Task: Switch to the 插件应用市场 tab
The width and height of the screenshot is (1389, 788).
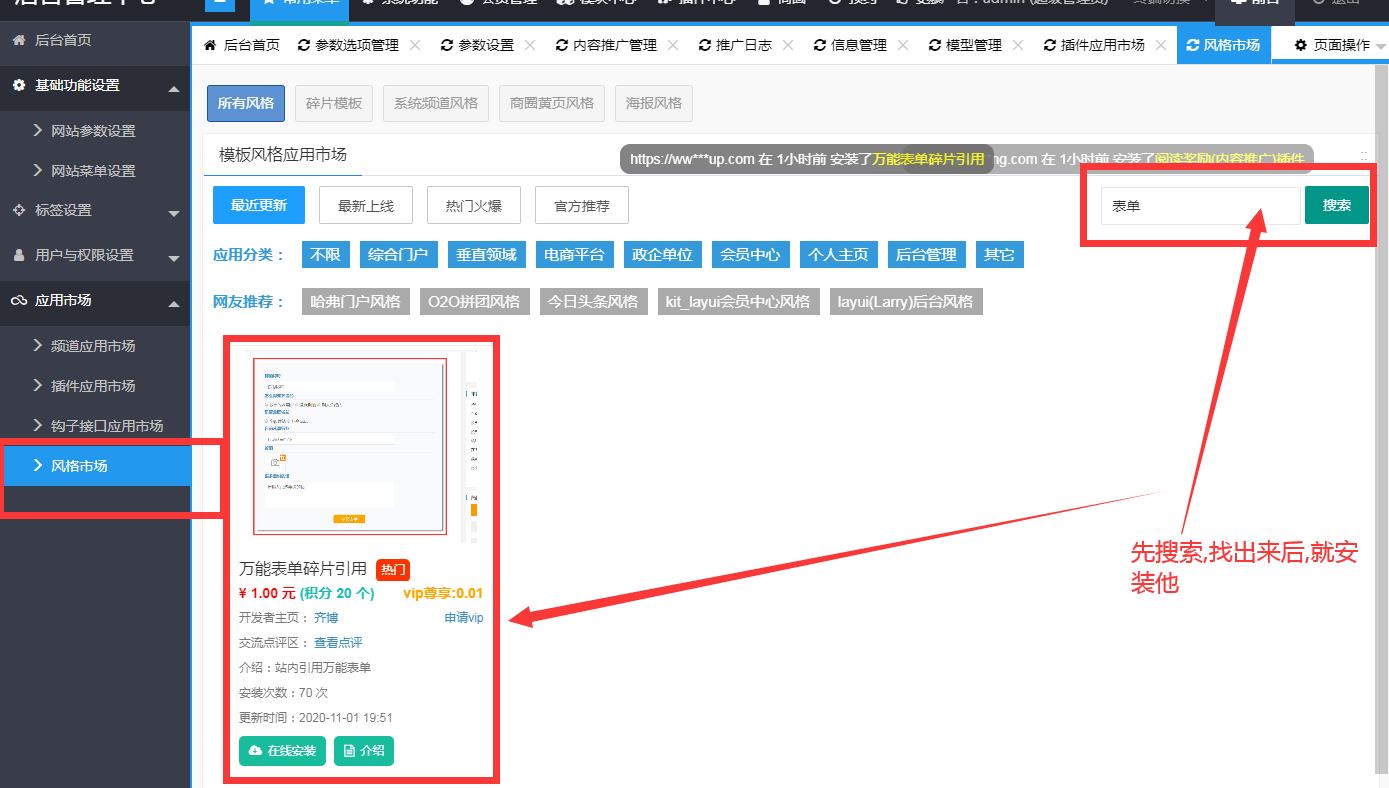Action: [x=1102, y=45]
